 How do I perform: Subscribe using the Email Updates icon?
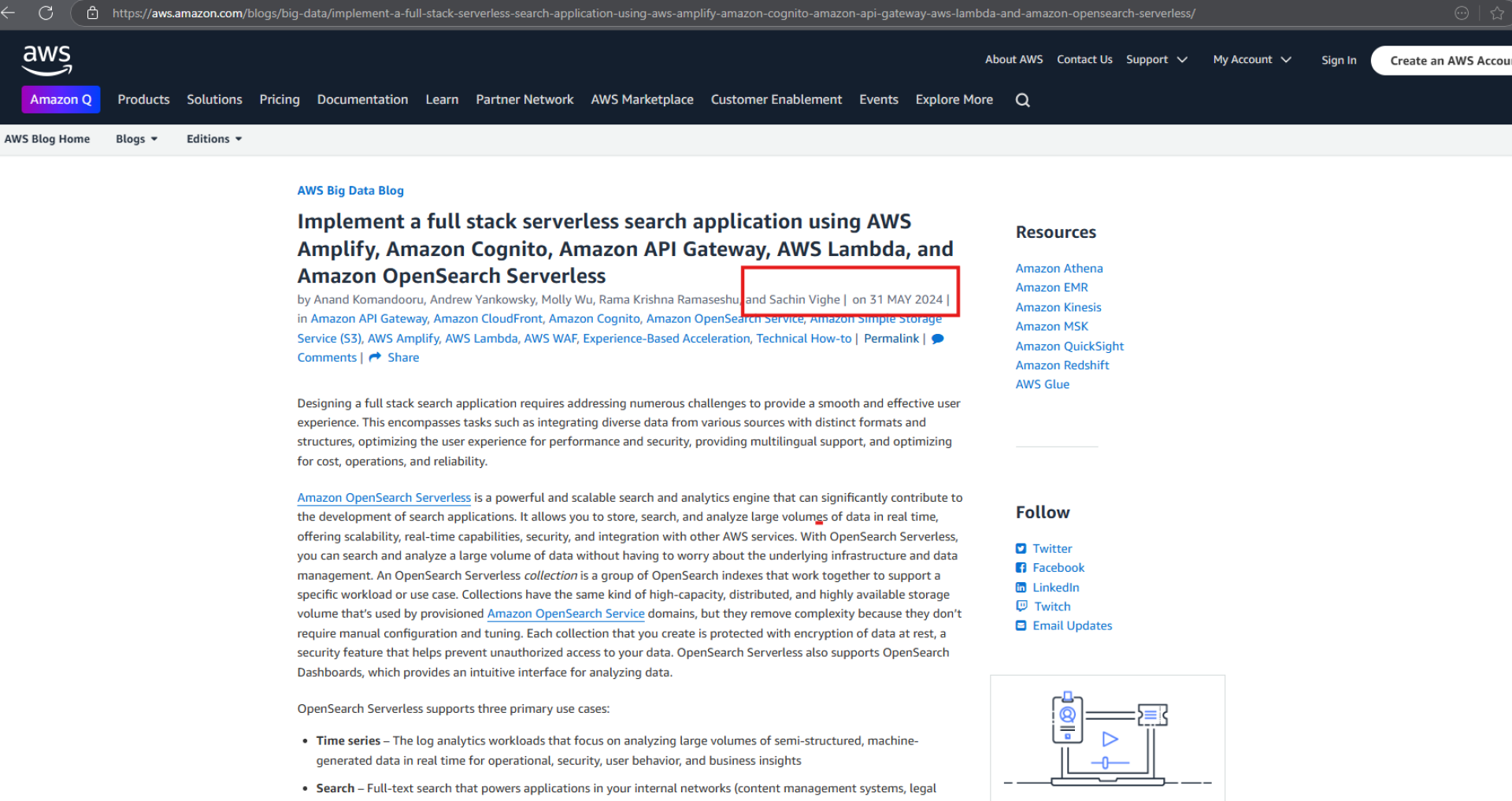pos(1021,625)
